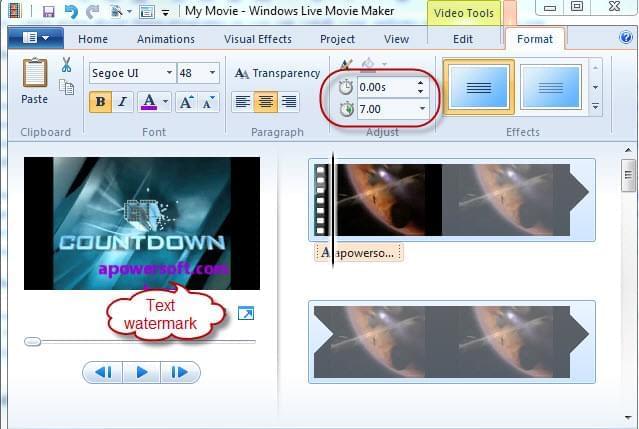Image resolution: width=639 pixels, height=429 pixels.
Task: Click full screen preview icon below video
Action: pyautogui.click(x=245, y=314)
